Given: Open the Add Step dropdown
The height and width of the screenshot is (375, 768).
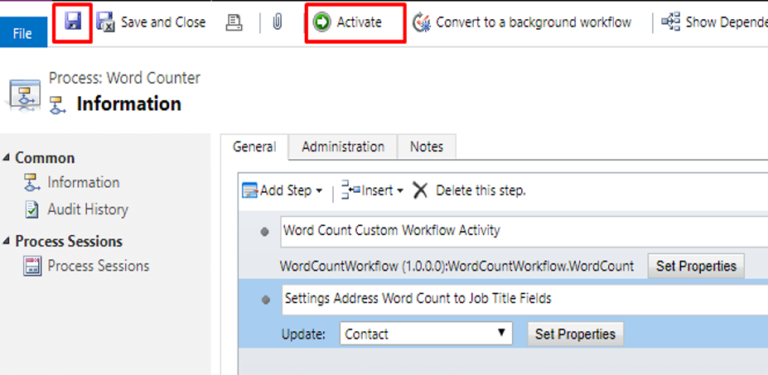Looking at the screenshot, I should (x=283, y=190).
